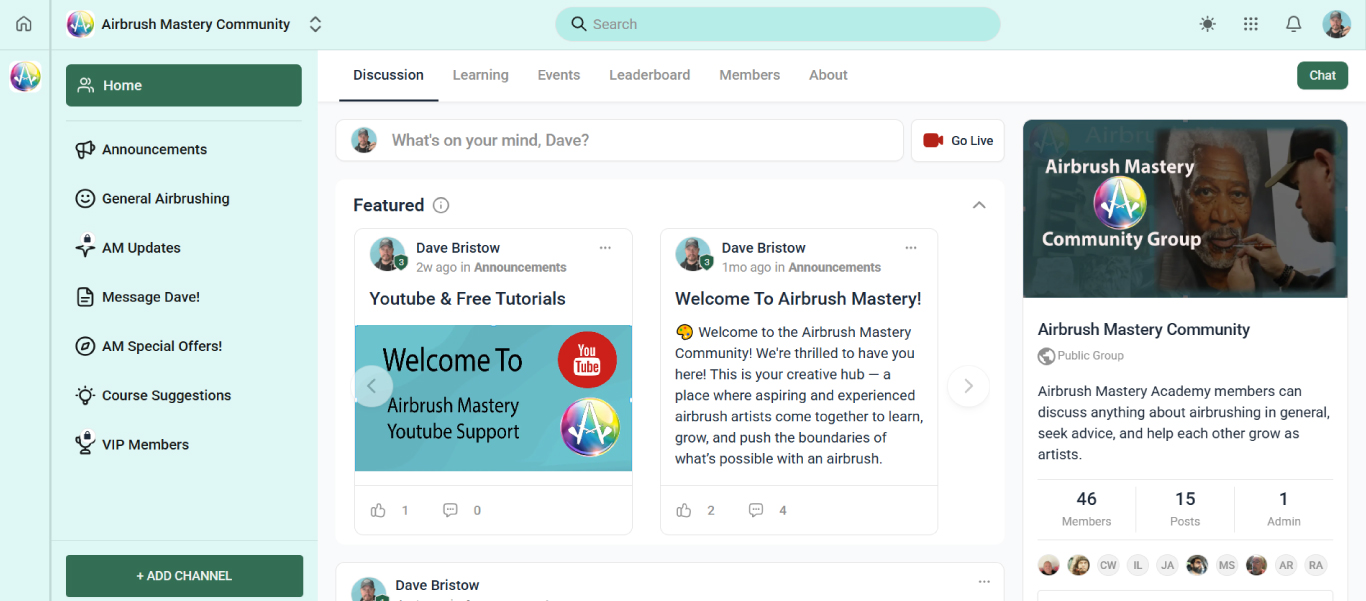This screenshot has width=1366, height=601.
Task: Open options menu on Welcome To Airbrush Mastery post
Action: 911,248
